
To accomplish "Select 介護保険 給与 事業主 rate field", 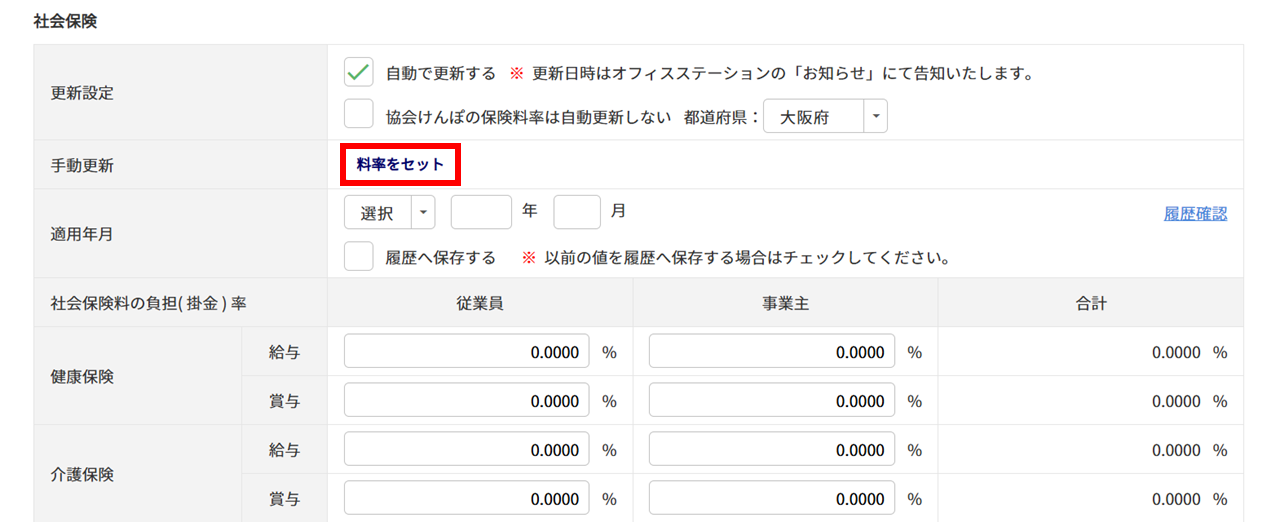I will coord(772,450).
